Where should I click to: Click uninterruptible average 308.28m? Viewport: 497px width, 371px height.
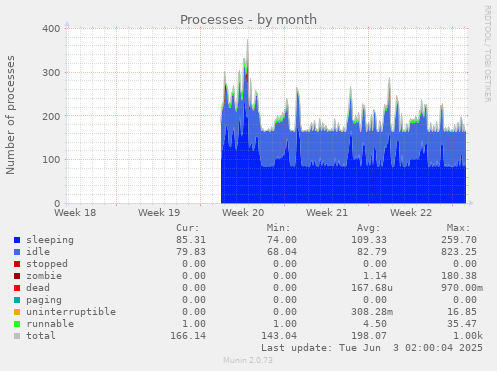372,312
